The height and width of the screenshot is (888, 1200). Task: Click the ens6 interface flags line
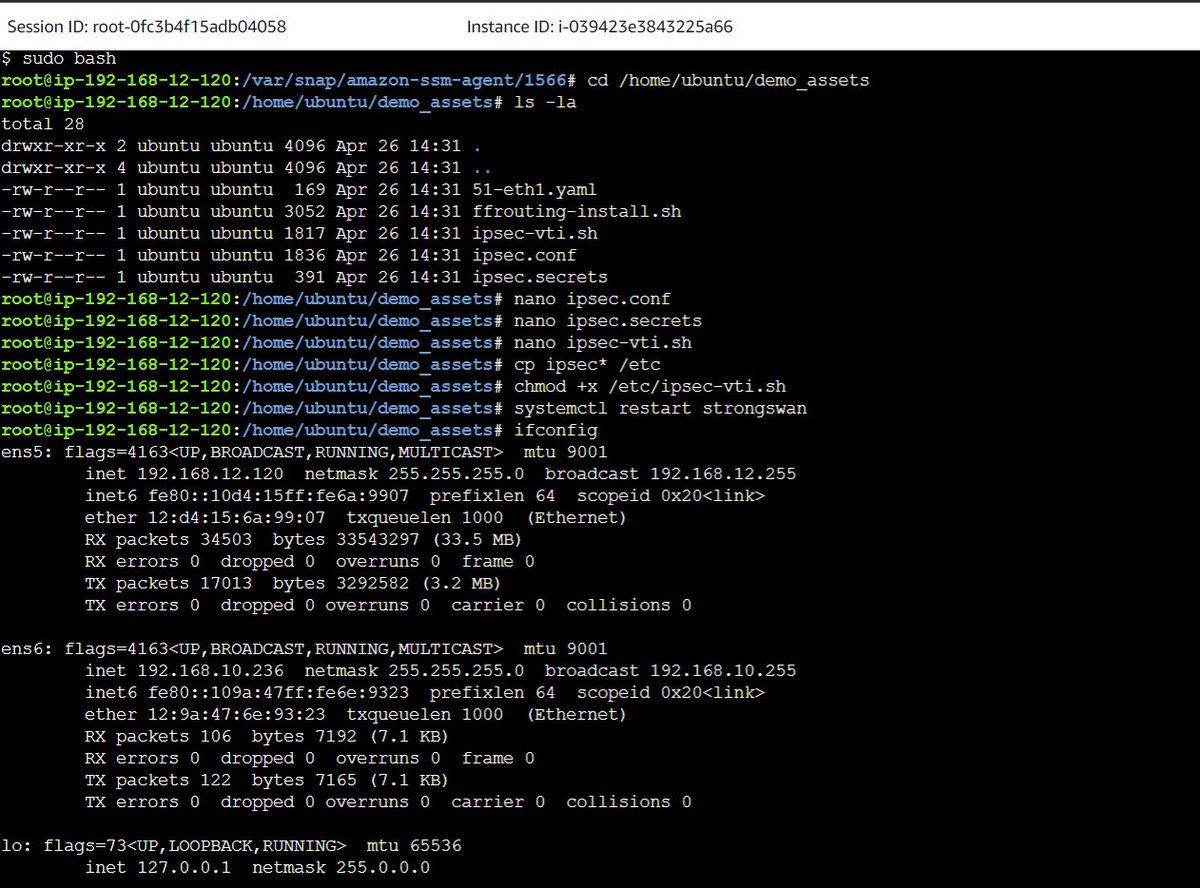304,649
